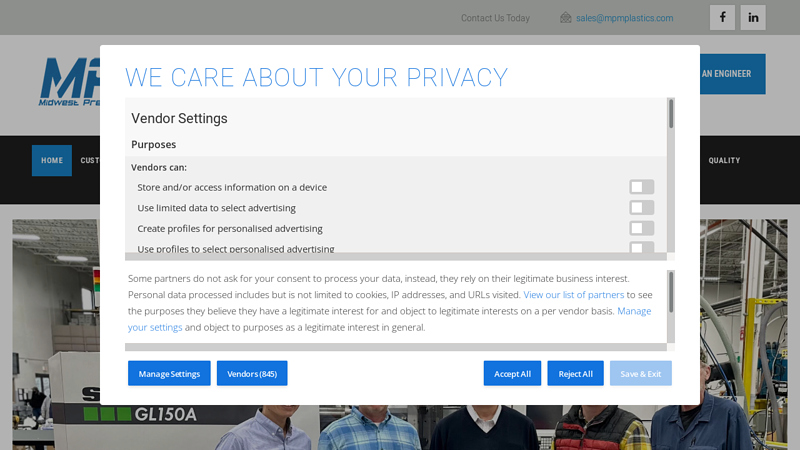The height and width of the screenshot is (450, 800).
Task: Click the privacy description text scrollbar
Action: 671,307
